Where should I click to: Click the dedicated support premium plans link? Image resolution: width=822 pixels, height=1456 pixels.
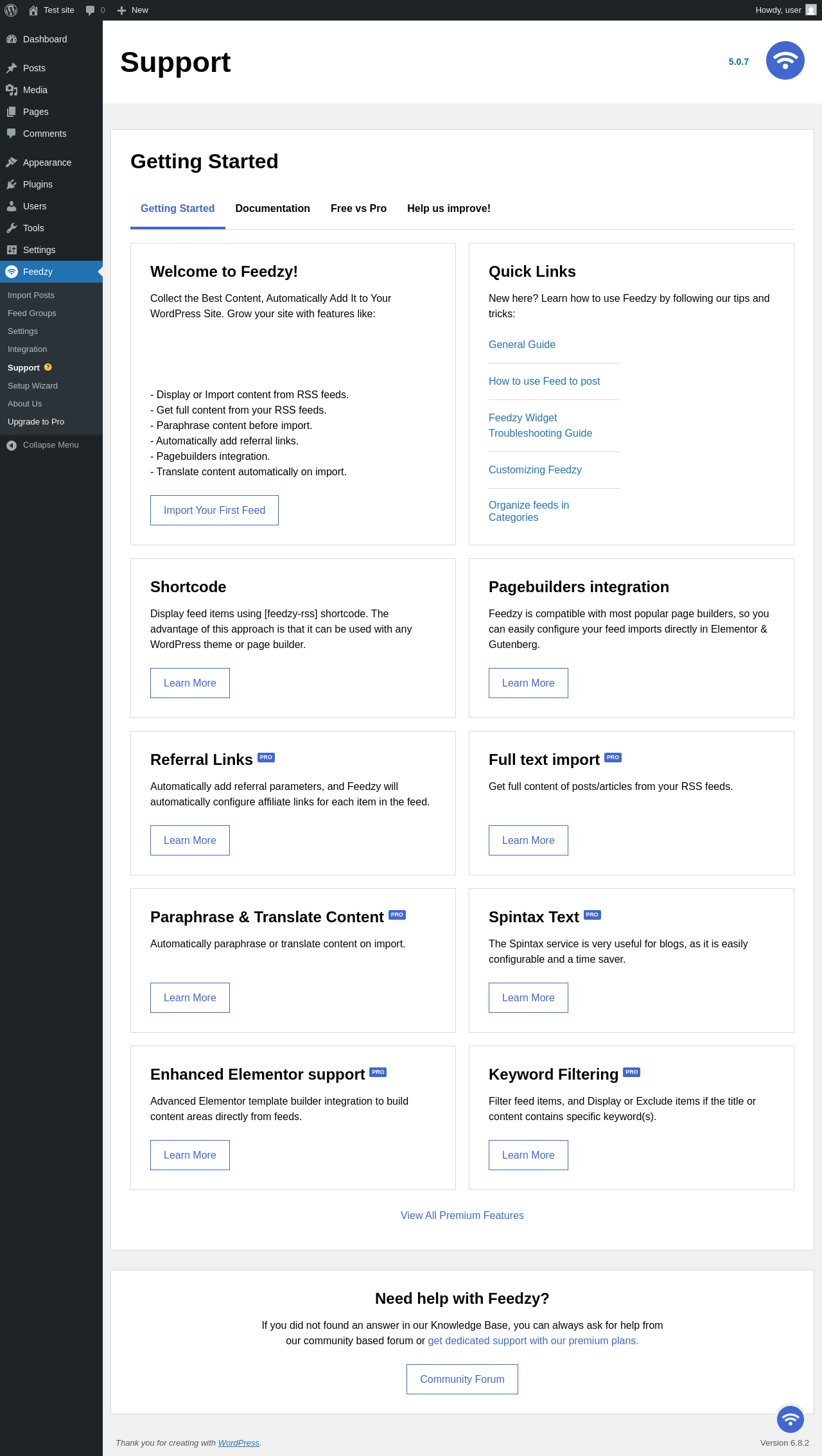(x=534, y=1340)
